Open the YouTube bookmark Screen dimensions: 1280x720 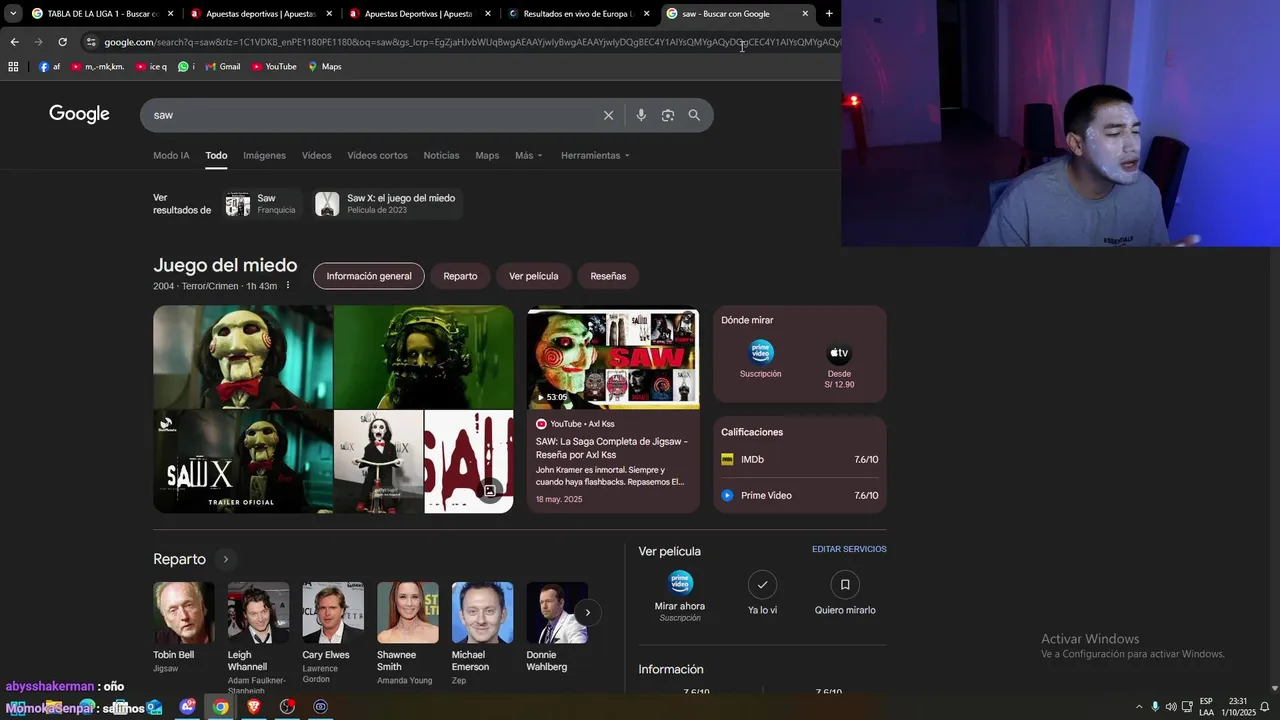coord(274,67)
